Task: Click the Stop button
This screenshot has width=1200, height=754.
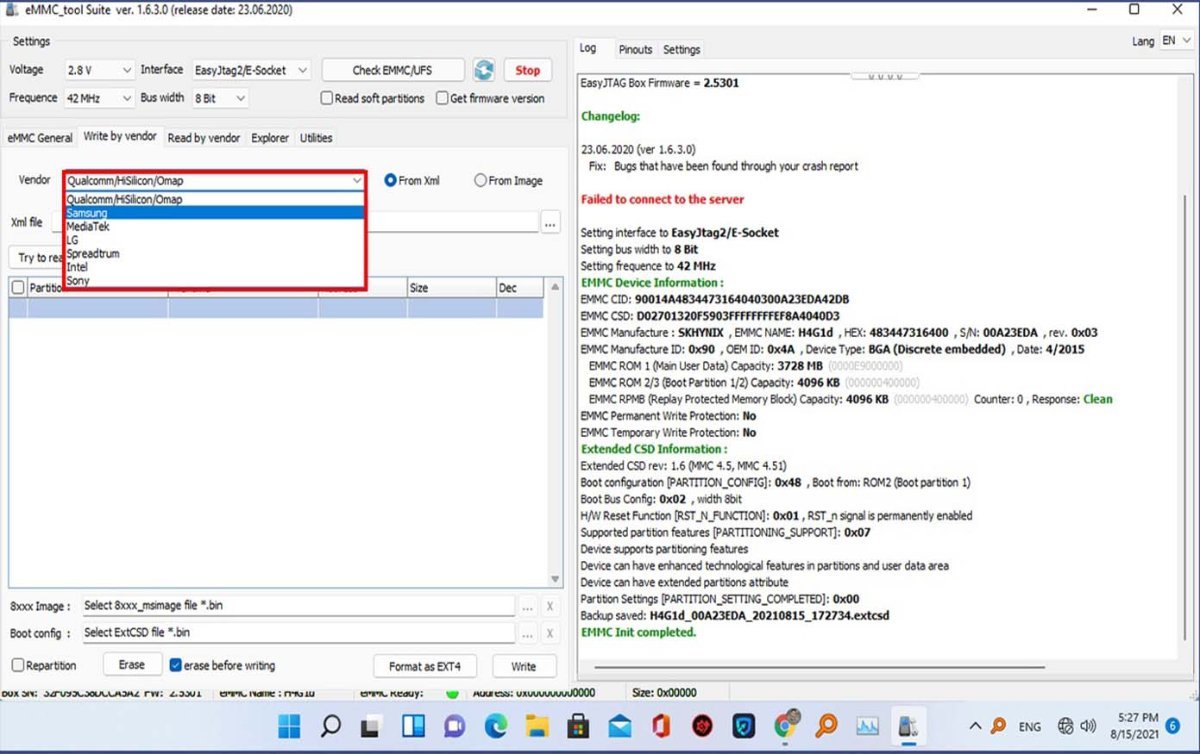Action: (x=528, y=70)
